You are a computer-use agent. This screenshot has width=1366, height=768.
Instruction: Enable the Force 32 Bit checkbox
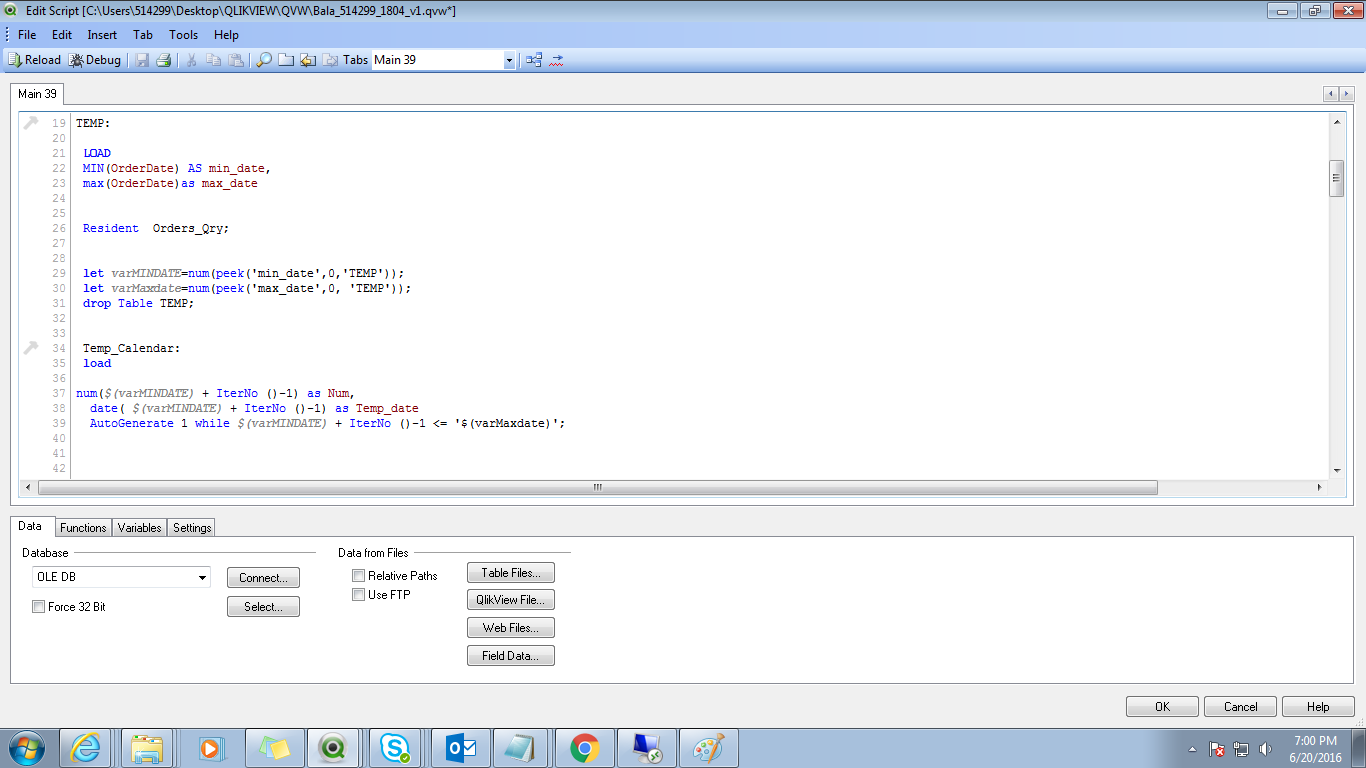(38, 607)
